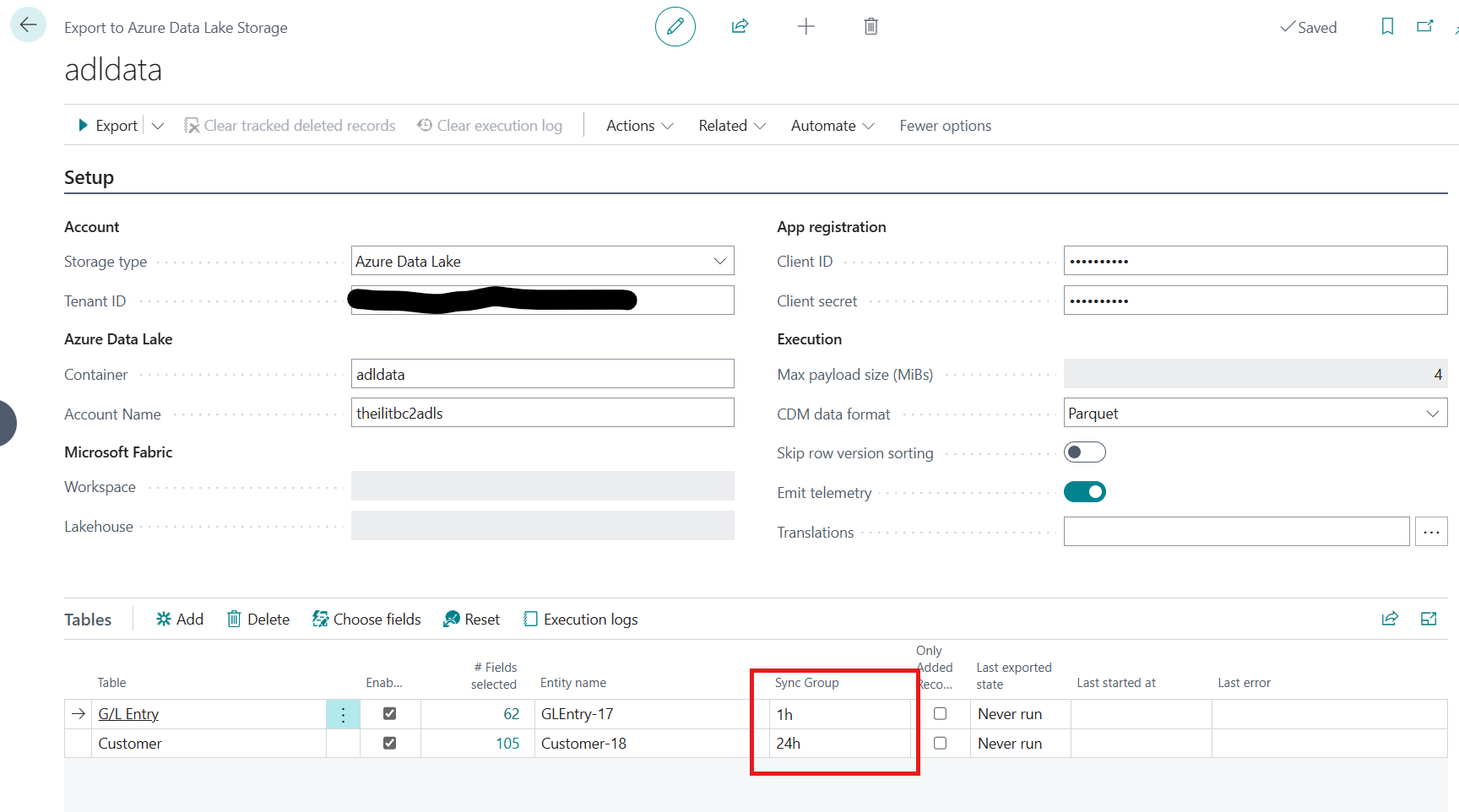Screen dimensions: 1459x812
Task: Enable Skip row version sorting
Action: coord(1085,452)
